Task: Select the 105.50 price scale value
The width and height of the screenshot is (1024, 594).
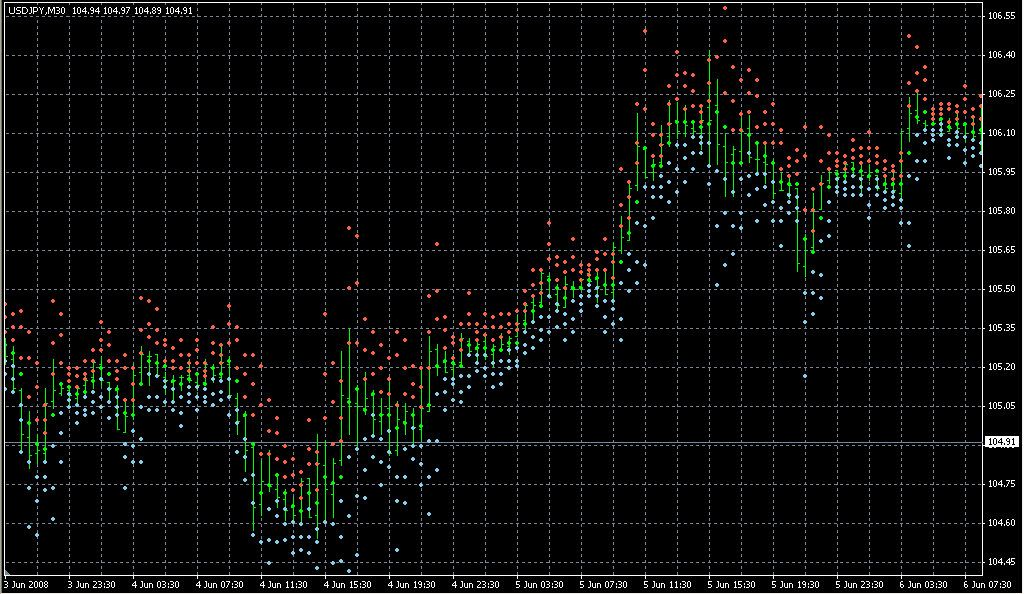Action: (1001, 289)
